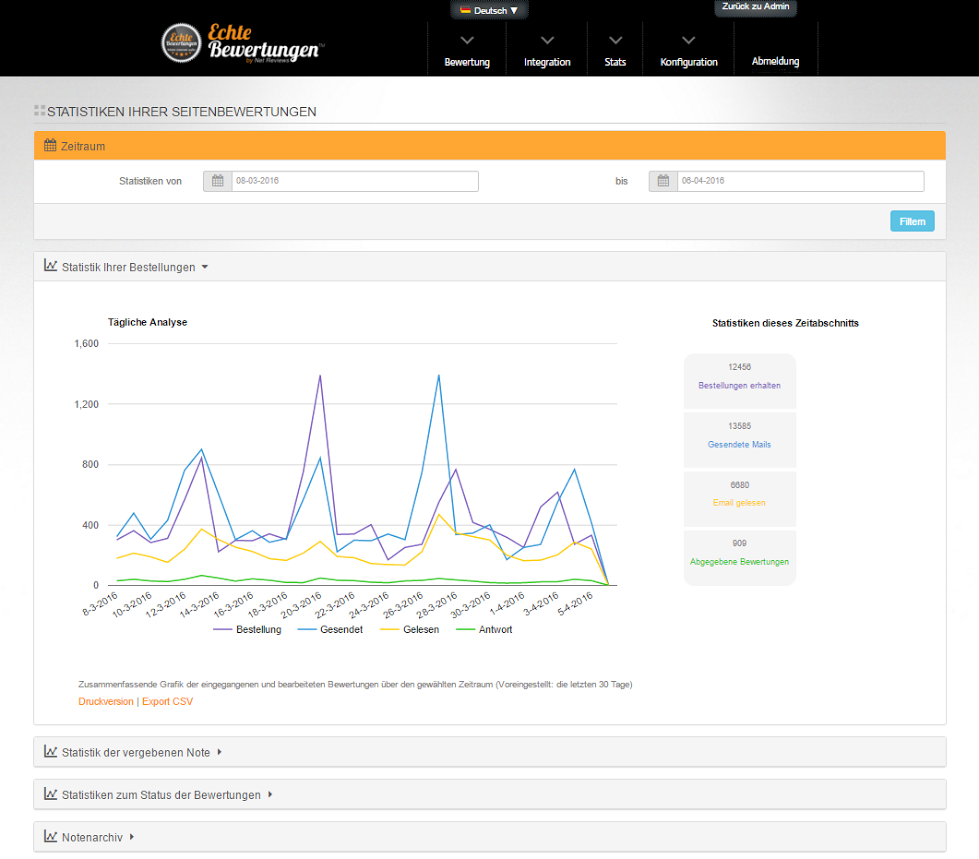Click the 1,600 y-axis label
This screenshot has width=979, height=859.
pos(86,343)
